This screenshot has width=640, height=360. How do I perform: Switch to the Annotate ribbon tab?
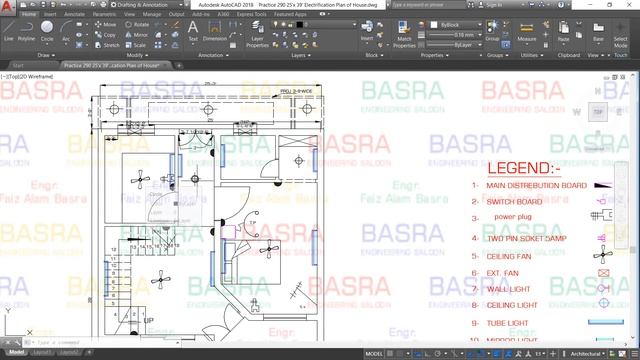[74, 14]
